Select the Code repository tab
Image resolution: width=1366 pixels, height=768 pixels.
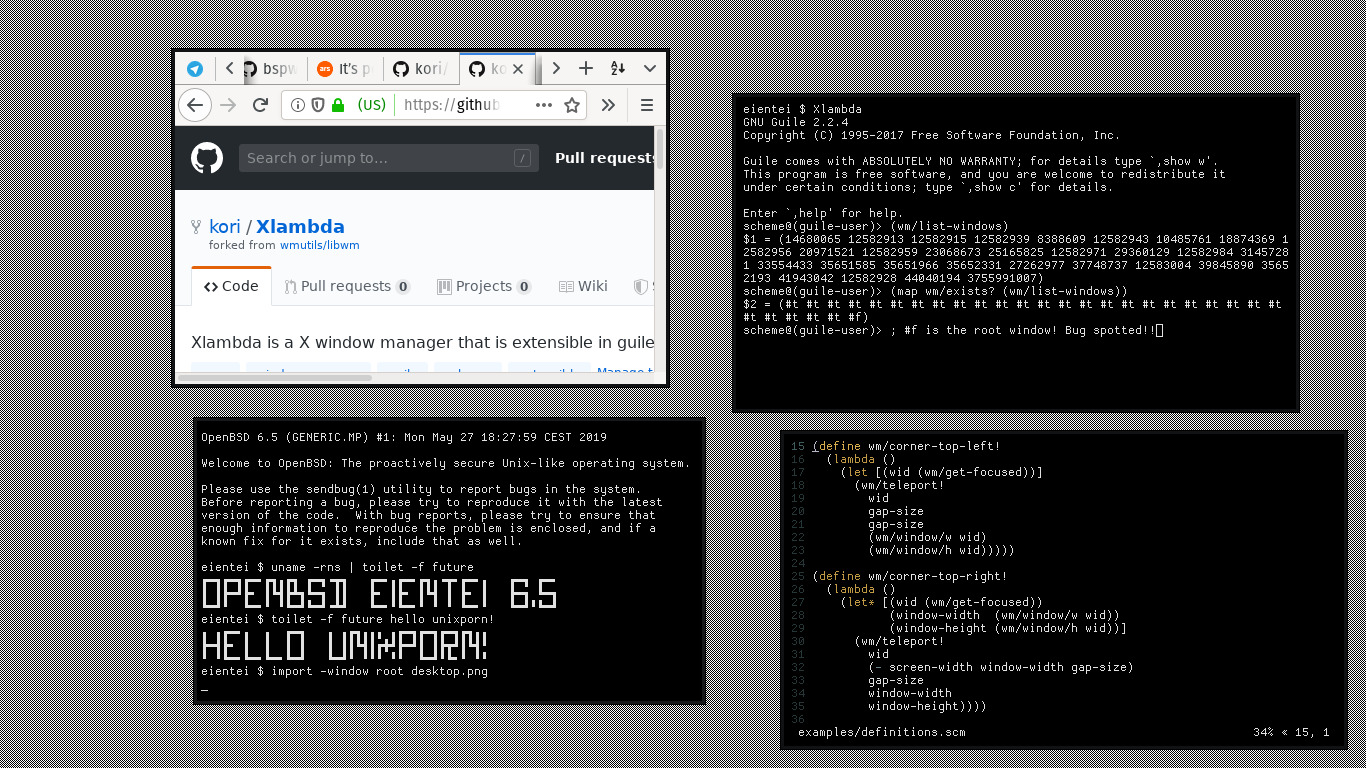point(231,286)
